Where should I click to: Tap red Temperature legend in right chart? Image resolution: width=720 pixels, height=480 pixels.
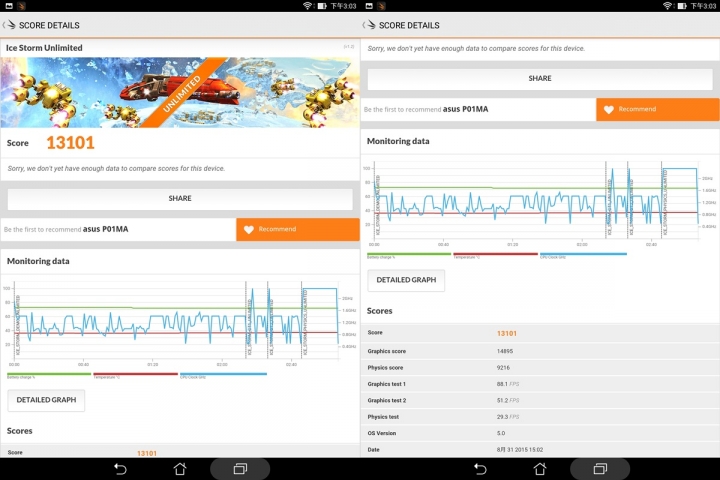coord(495,255)
